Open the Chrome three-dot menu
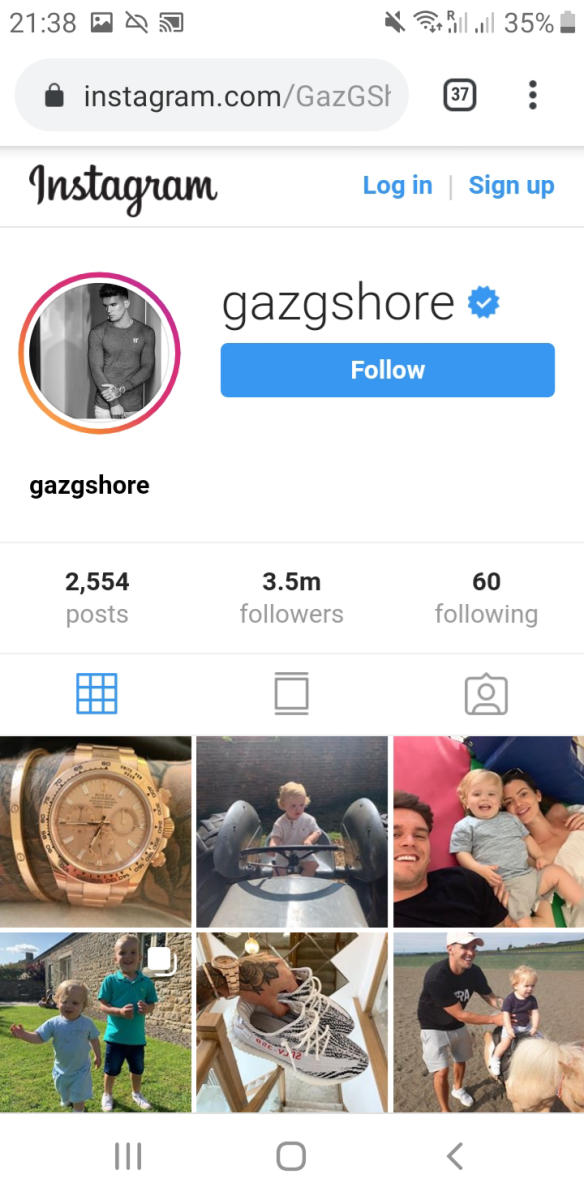The width and height of the screenshot is (584, 1200). tap(533, 95)
